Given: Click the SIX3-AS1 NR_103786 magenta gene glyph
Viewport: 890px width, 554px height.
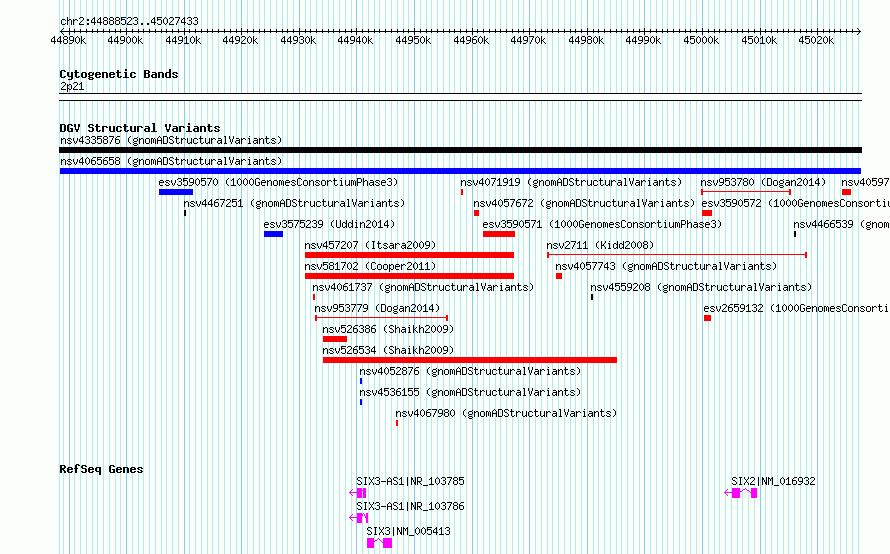Looking at the screenshot, I should pyautogui.click(x=359, y=518).
